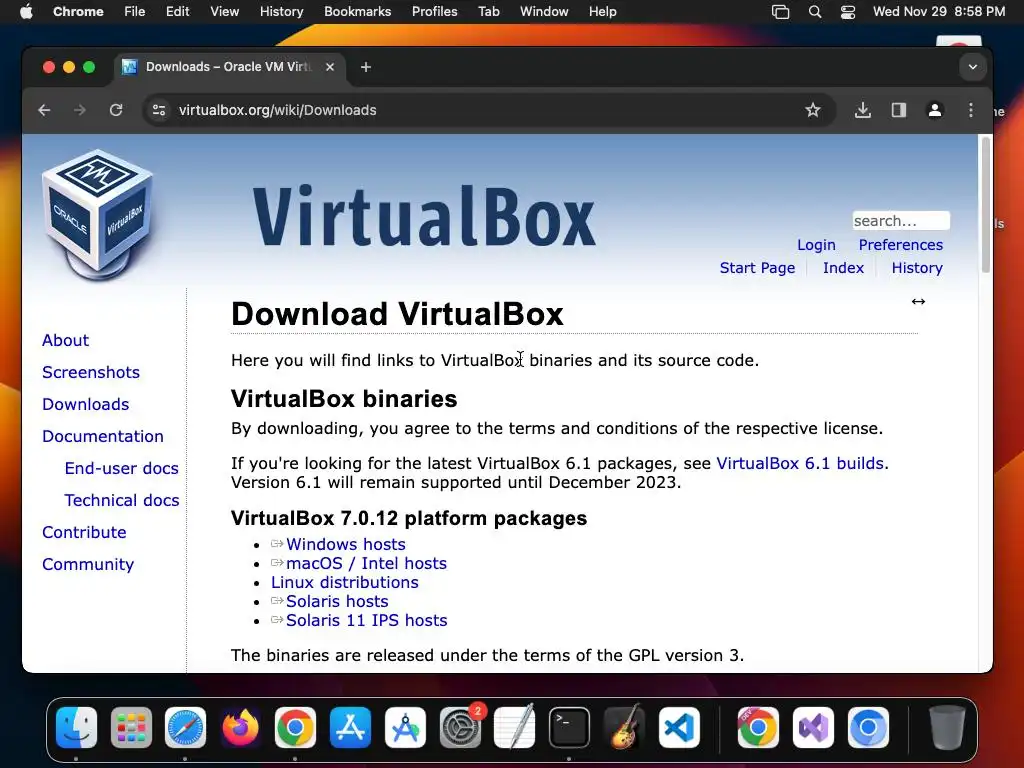
Task: Open the History wiki link
Action: pyautogui.click(x=917, y=268)
